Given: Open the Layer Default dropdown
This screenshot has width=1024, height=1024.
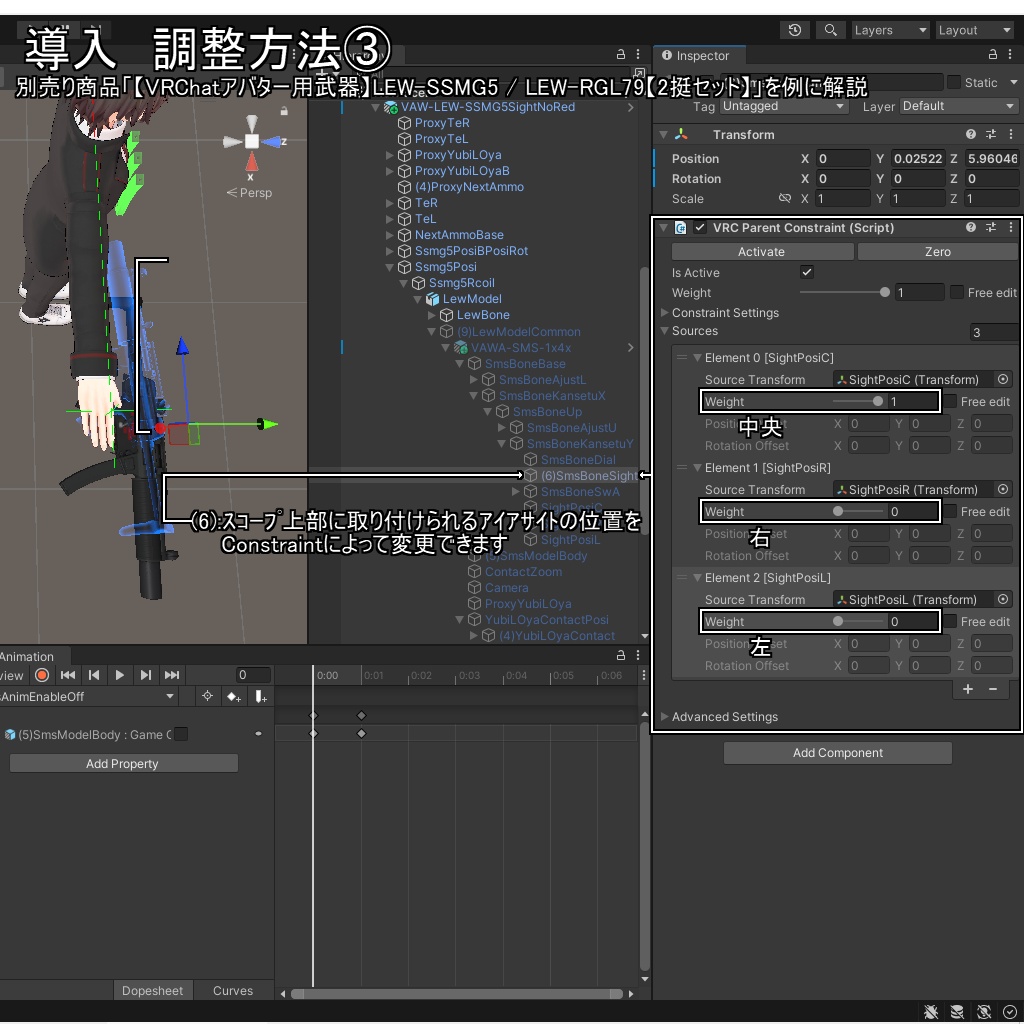Looking at the screenshot, I should (x=959, y=106).
